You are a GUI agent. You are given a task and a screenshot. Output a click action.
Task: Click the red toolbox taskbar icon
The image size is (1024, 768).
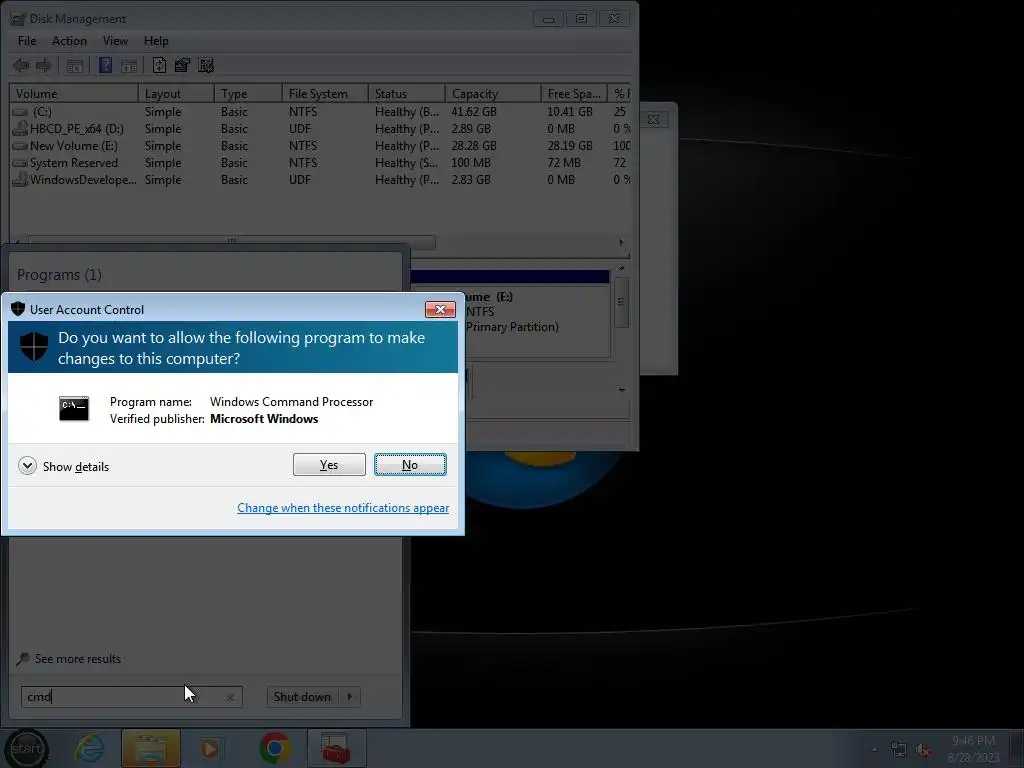pos(336,748)
